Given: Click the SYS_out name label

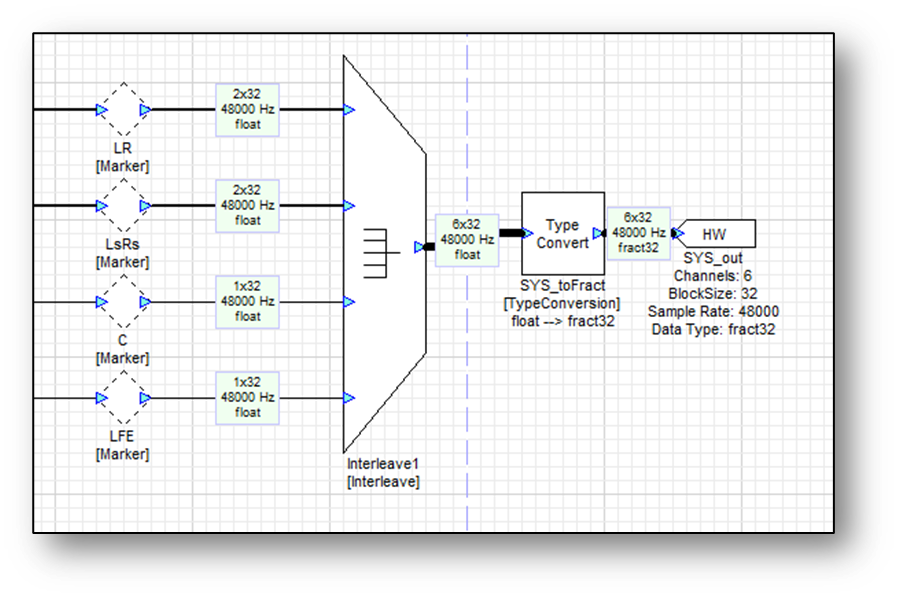Looking at the screenshot, I should pyautogui.click(x=713, y=258).
